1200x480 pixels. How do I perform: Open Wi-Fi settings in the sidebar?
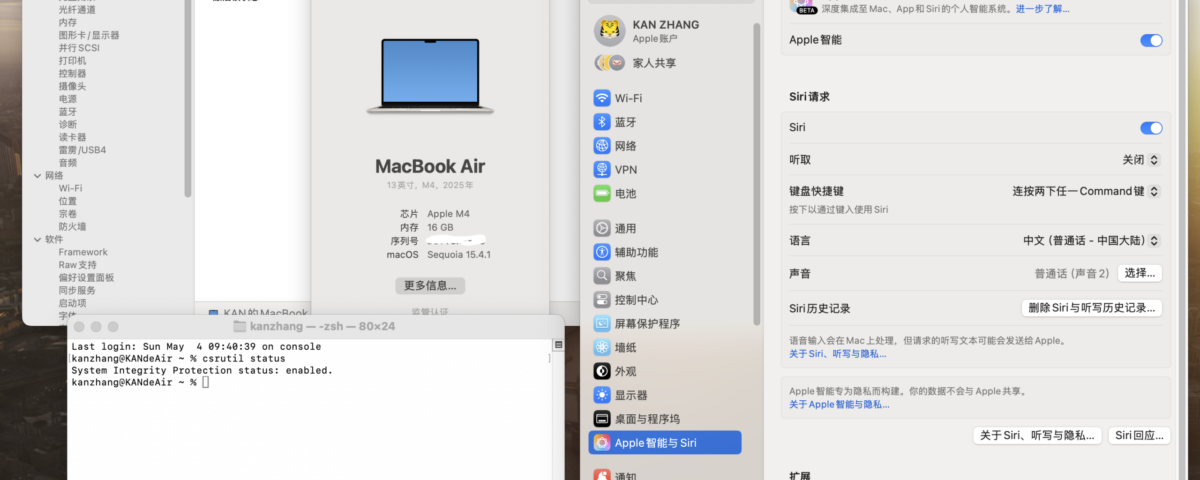pyautogui.click(x=628, y=98)
